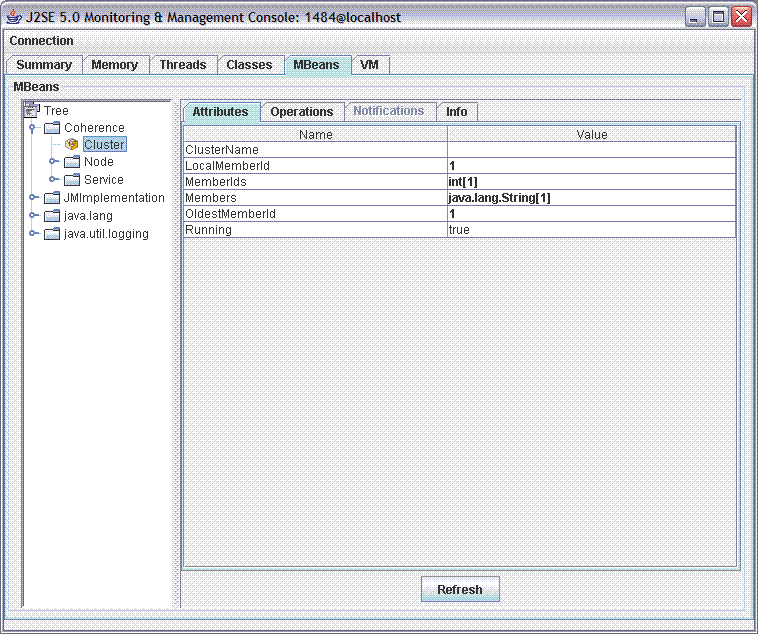Select the Service tree label
758x634 pixels.
(103, 179)
